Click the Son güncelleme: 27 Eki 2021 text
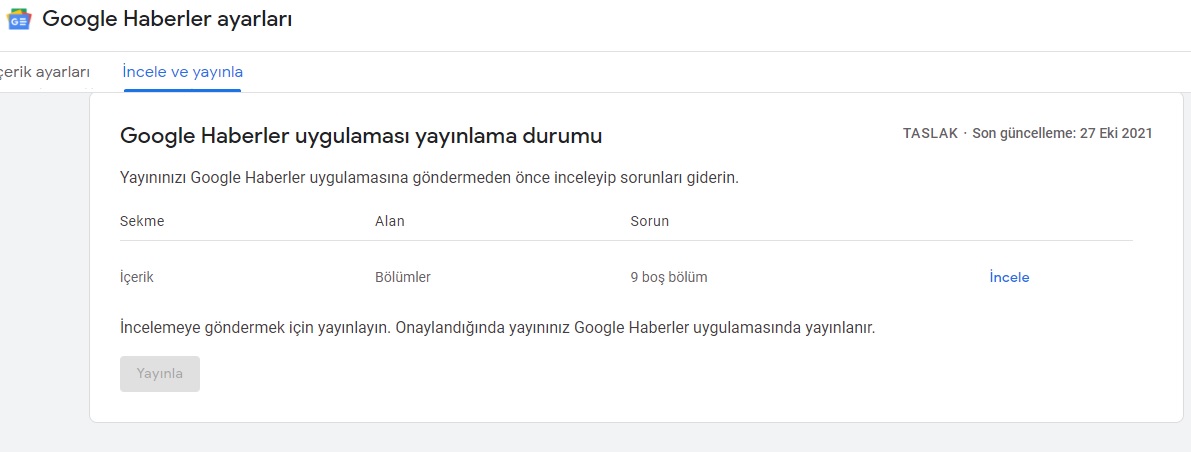Image resolution: width=1191 pixels, height=452 pixels. coord(1063,134)
